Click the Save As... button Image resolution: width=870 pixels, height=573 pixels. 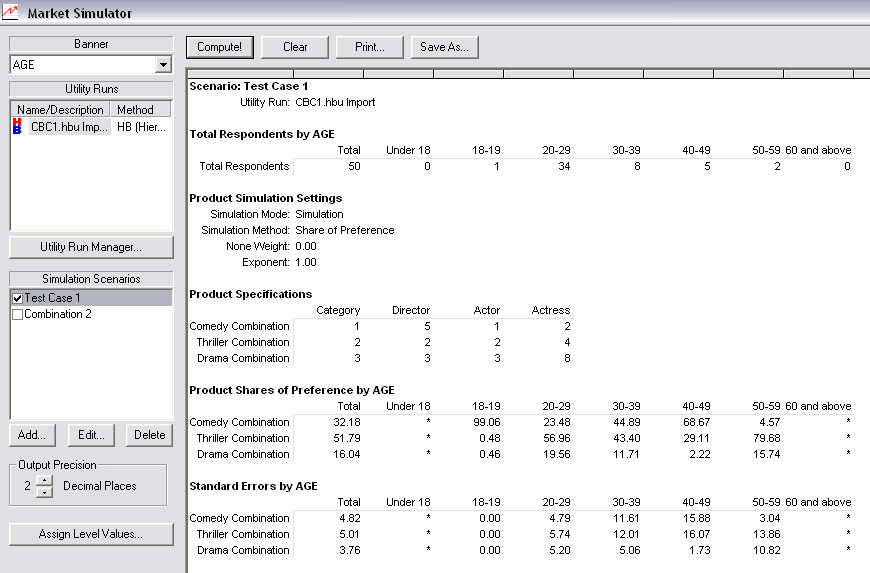(444, 47)
